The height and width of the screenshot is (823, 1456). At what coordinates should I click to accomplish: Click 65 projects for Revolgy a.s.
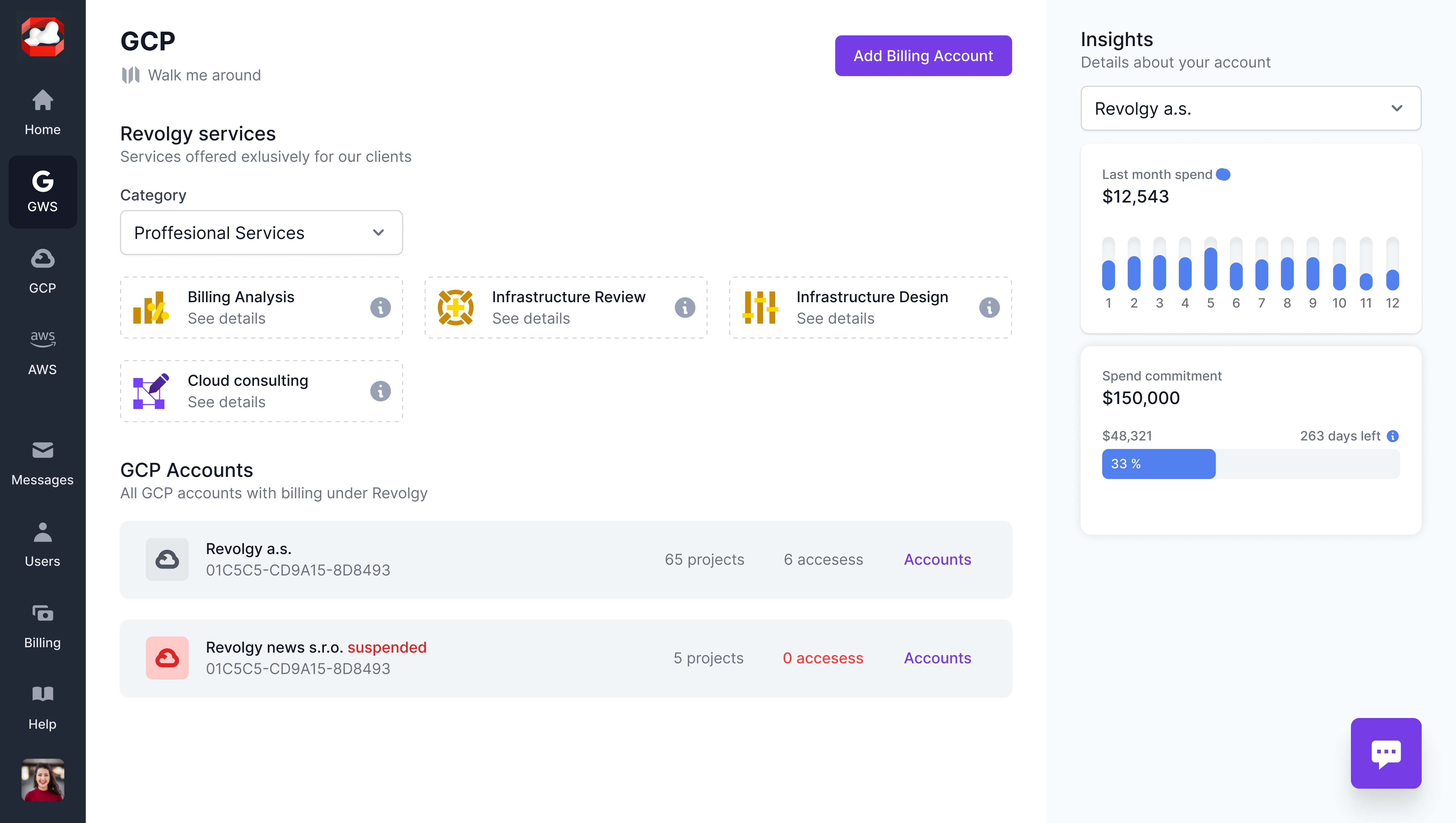coord(704,560)
